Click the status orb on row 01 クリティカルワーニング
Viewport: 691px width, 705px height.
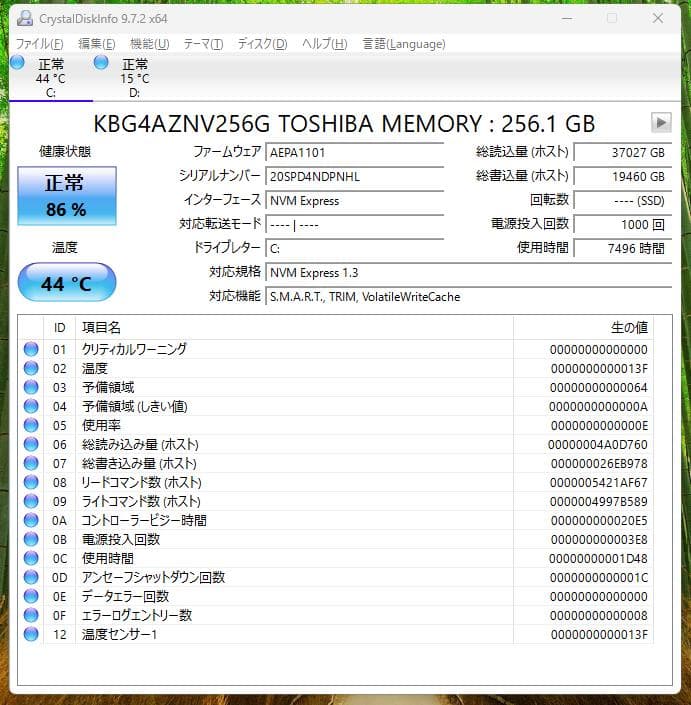pyautogui.click(x=31, y=349)
